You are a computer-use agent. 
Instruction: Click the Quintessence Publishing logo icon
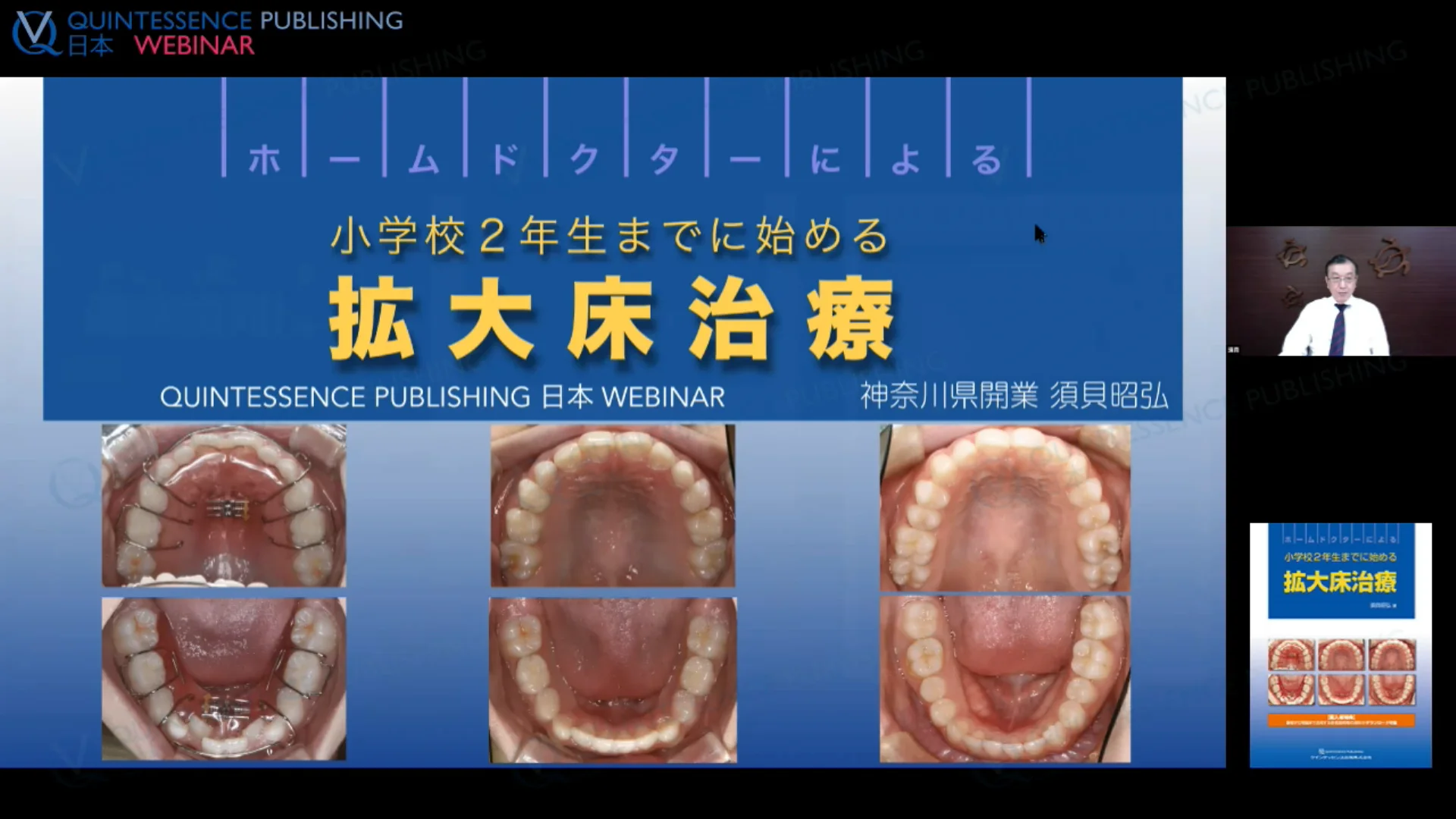[36, 33]
